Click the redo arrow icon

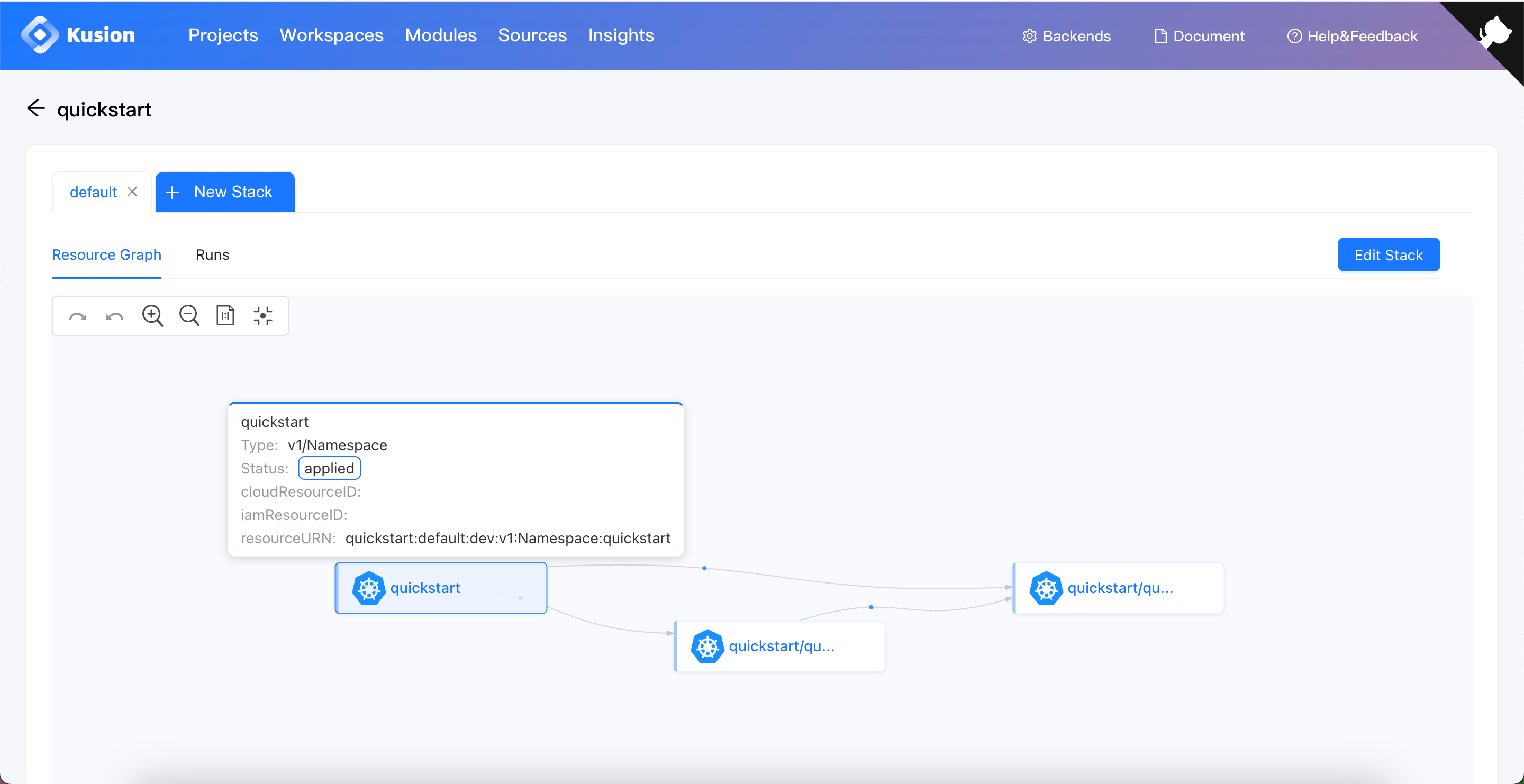pos(79,316)
